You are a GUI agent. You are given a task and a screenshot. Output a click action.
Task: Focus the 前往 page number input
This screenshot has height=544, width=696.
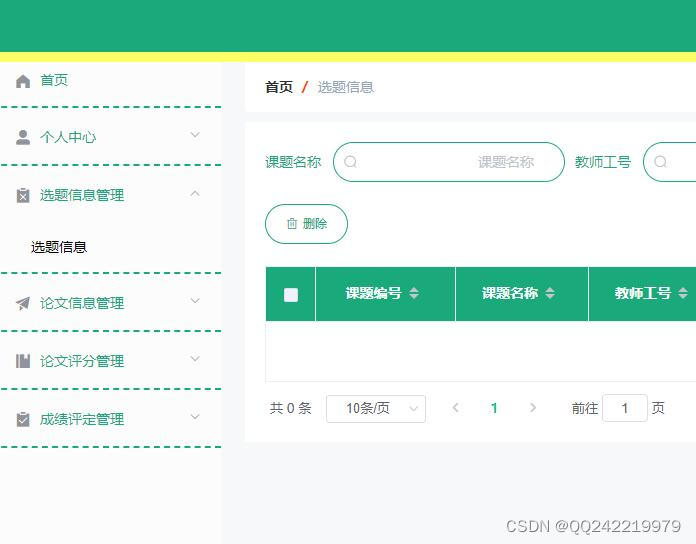pyautogui.click(x=625, y=408)
